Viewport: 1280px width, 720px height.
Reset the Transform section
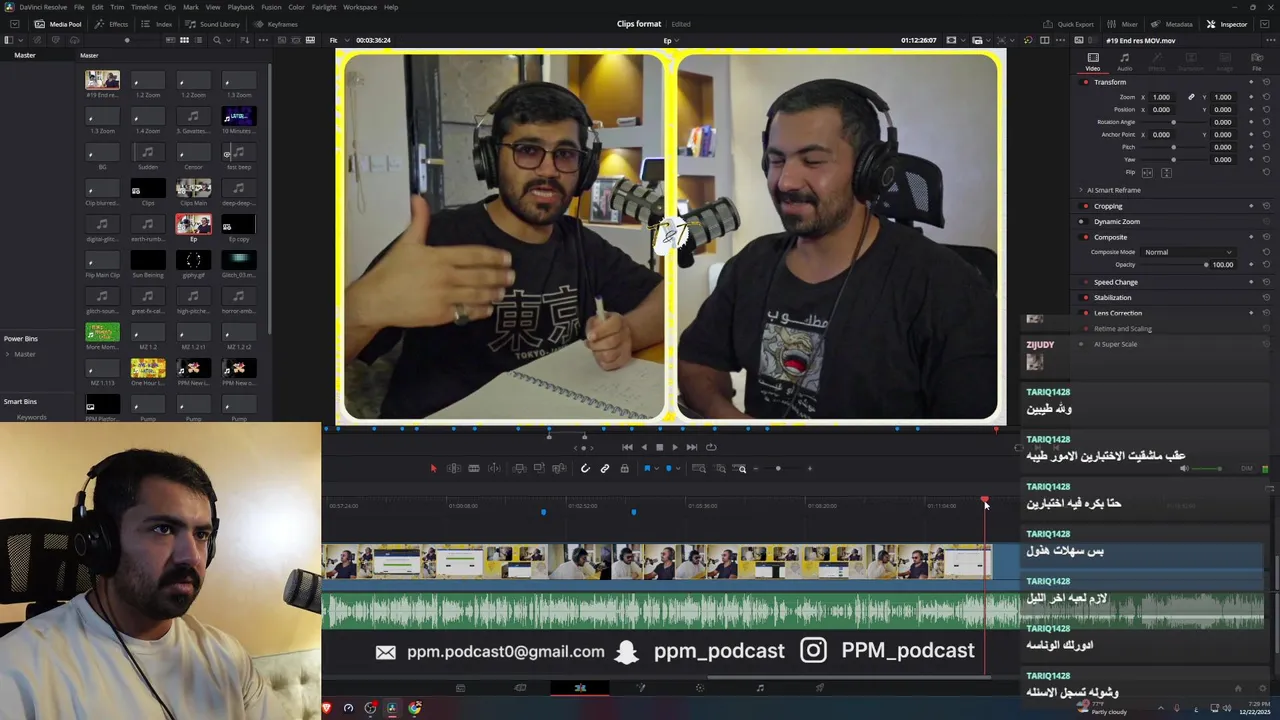(x=1266, y=82)
